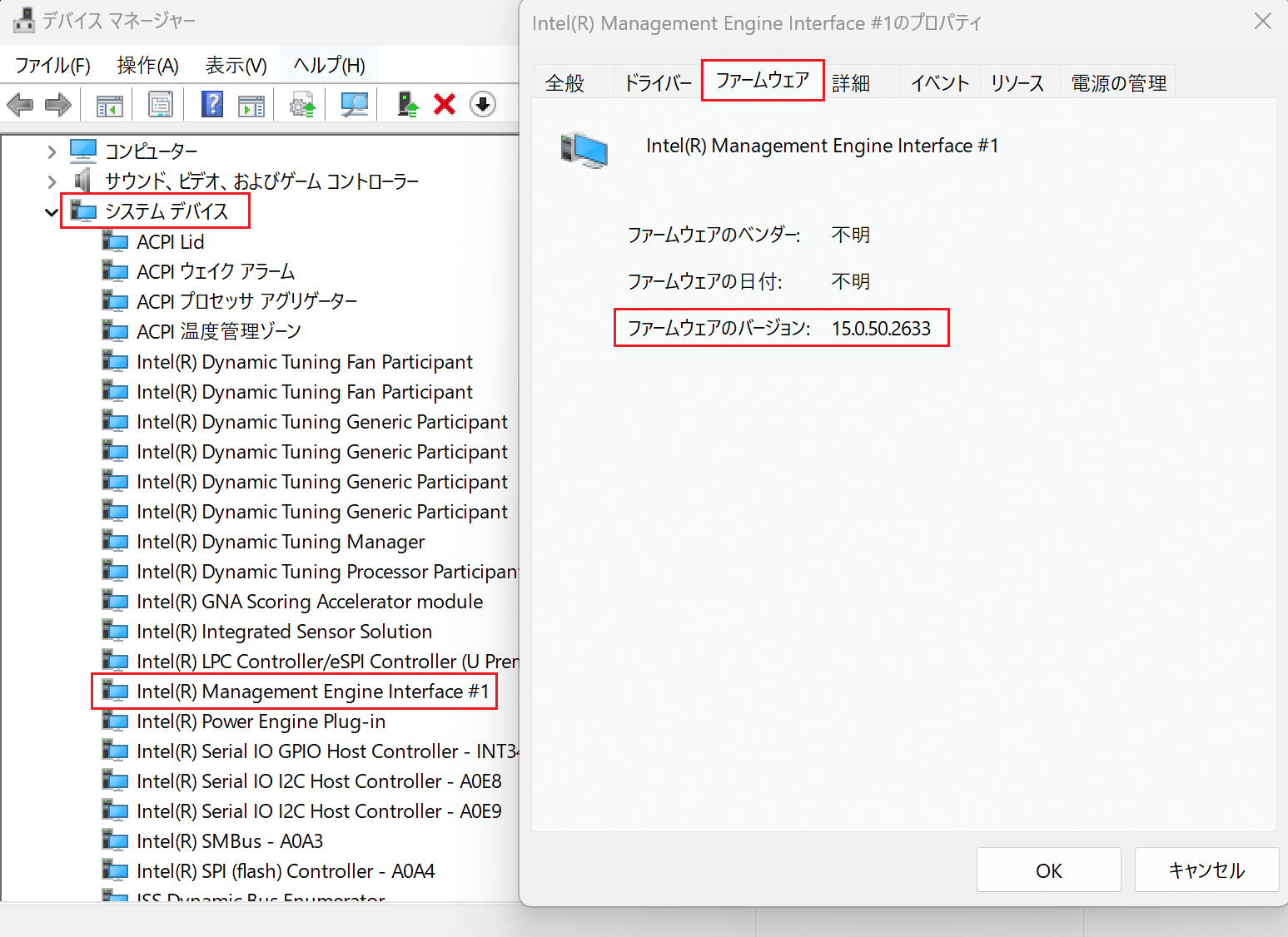
Task: Click the icon beside Intel(R) Management Engine Interface
Action: tap(115, 691)
